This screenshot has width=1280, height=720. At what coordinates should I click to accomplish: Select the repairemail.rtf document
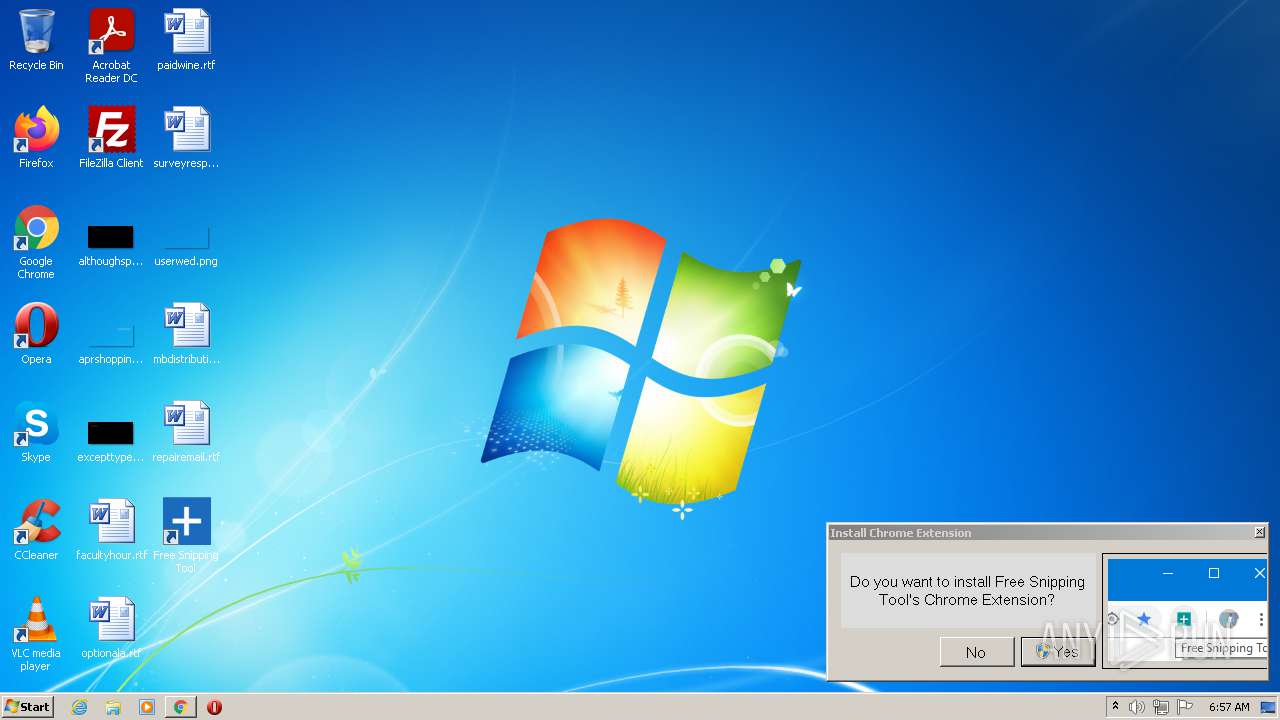tap(186, 432)
